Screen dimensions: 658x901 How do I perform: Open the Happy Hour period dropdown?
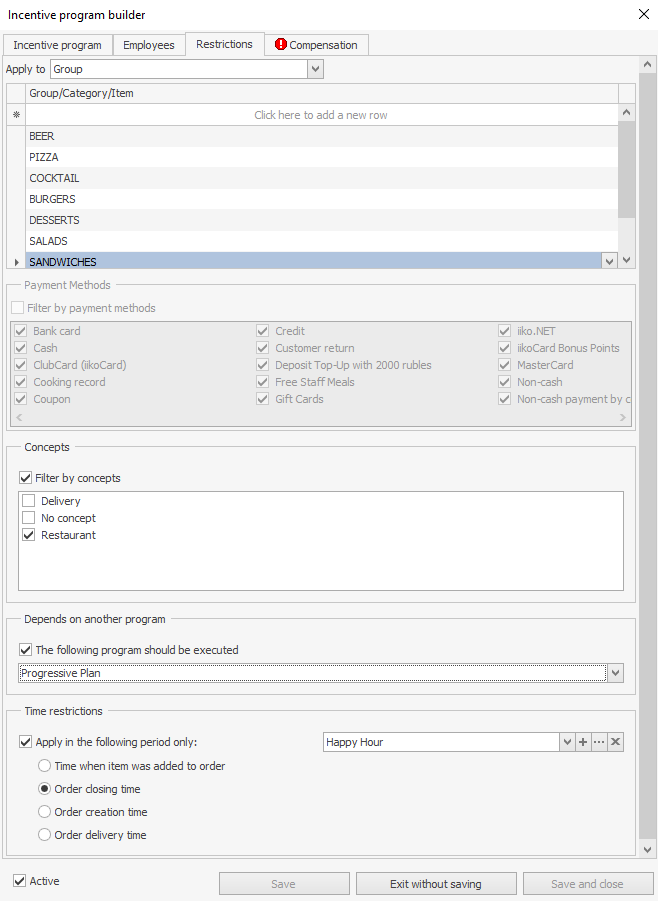click(567, 742)
